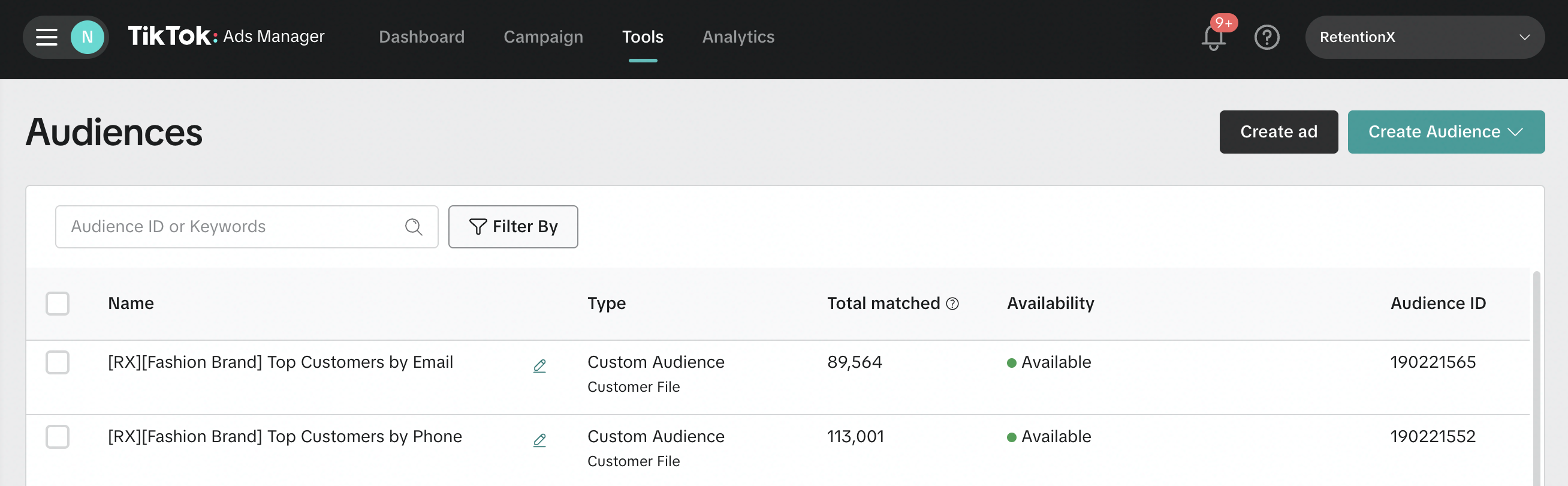Open the help question mark icon
Viewport: 1568px width, 486px height.
tap(1267, 37)
